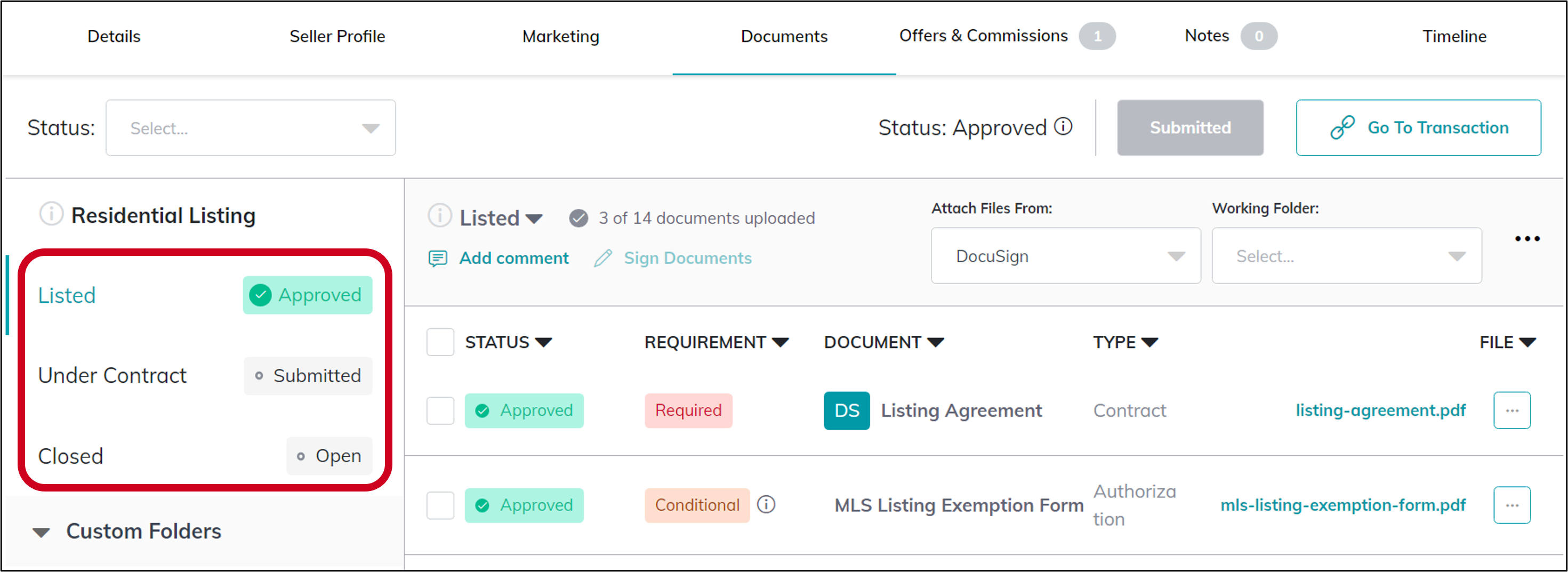Viewport: 1568px width, 572px height.
Task: Open the ellipsis menu near Working Folder
Action: (x=1527, y=238)
